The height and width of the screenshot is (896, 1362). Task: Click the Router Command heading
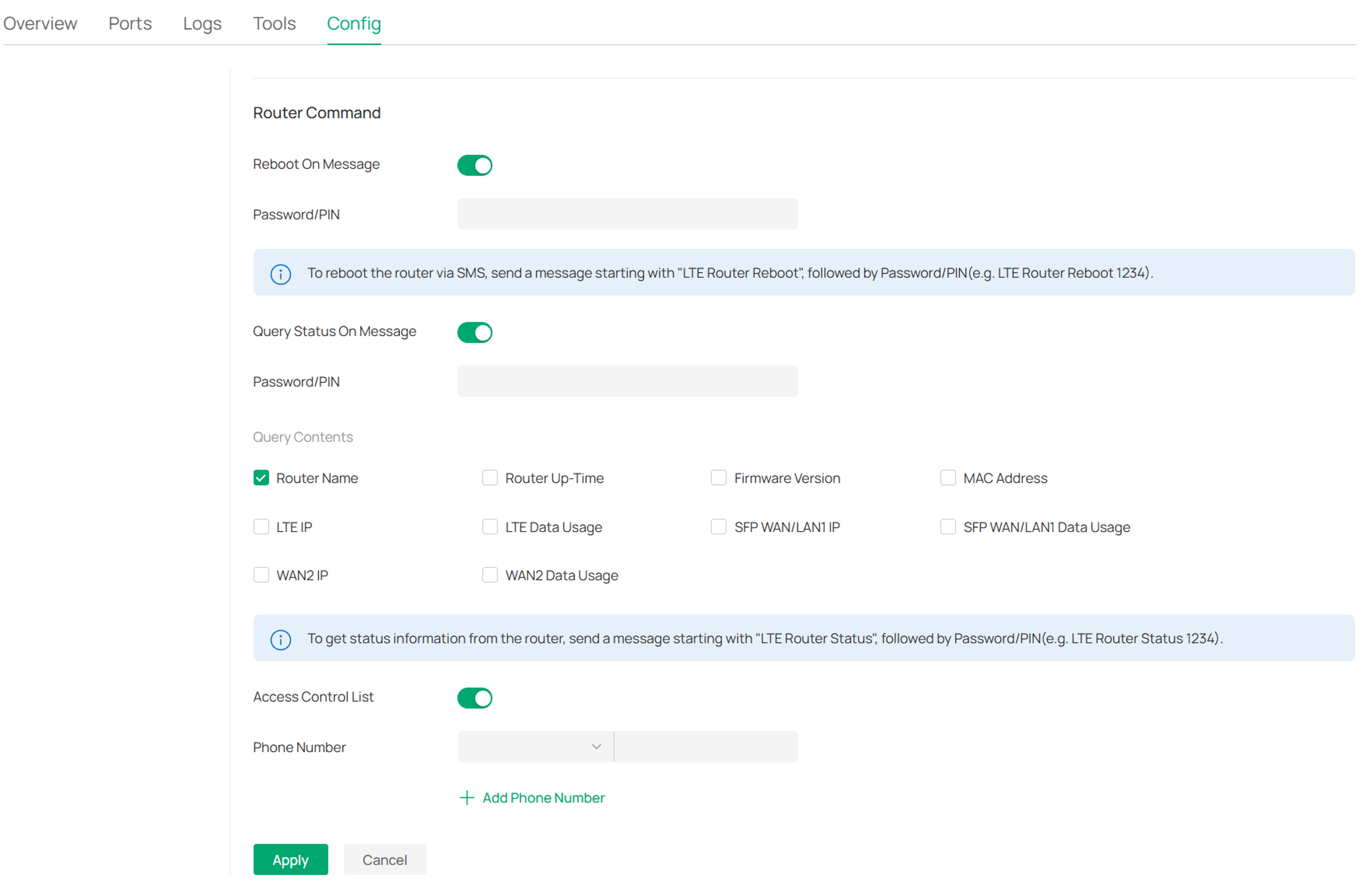tap(317, 112)
